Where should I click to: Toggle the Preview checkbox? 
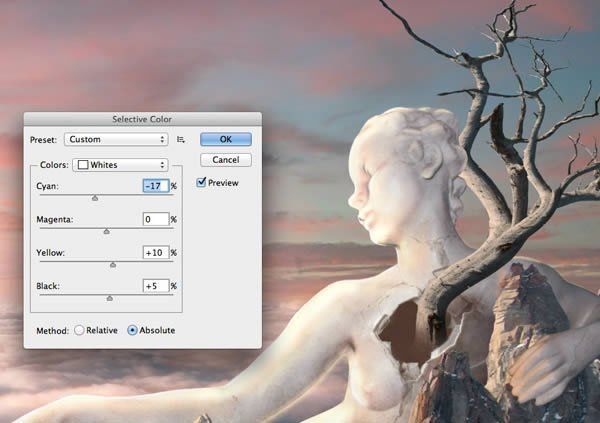pyautogui.click(x=201, y=183)
